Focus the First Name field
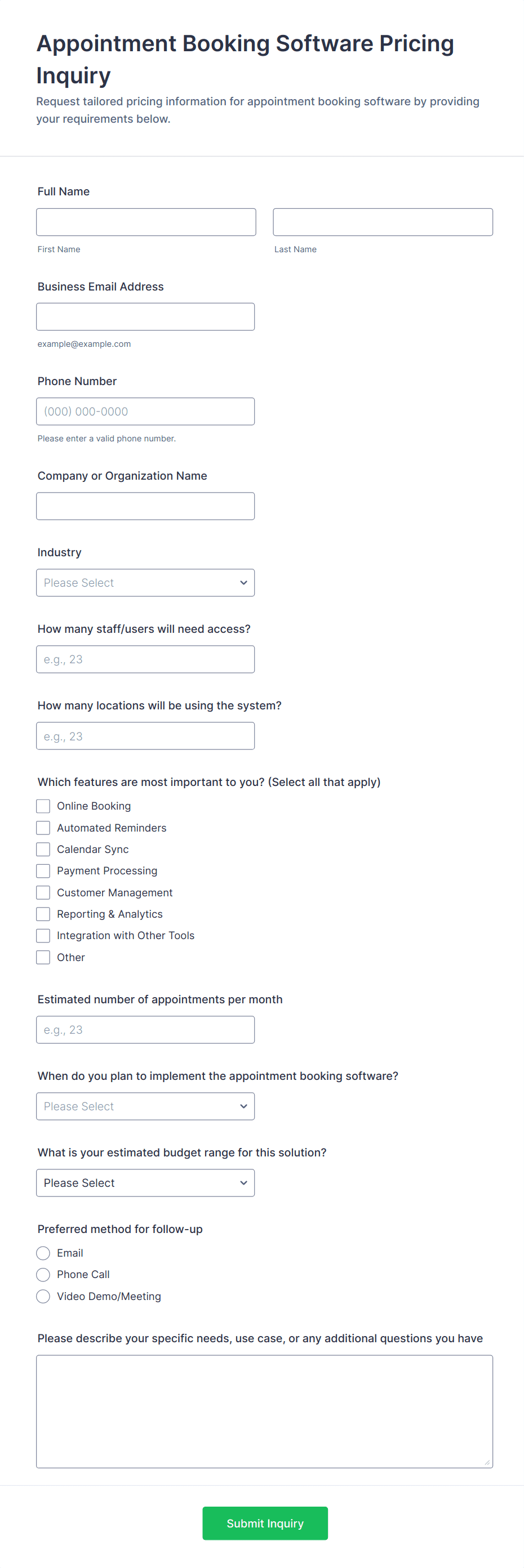The image size is (524, 1568). [x=145, y=222]
